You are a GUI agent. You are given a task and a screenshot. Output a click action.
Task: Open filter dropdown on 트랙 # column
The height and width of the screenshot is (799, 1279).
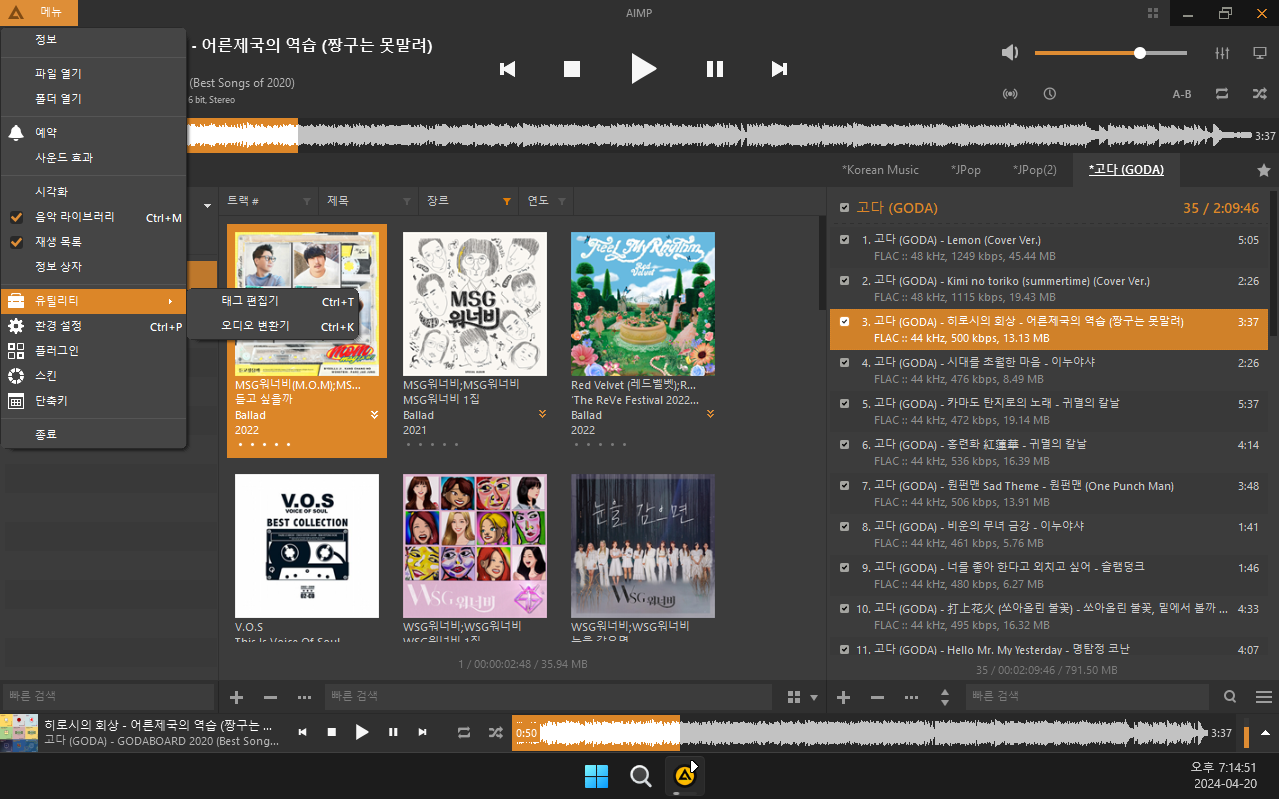click(307, 202)
